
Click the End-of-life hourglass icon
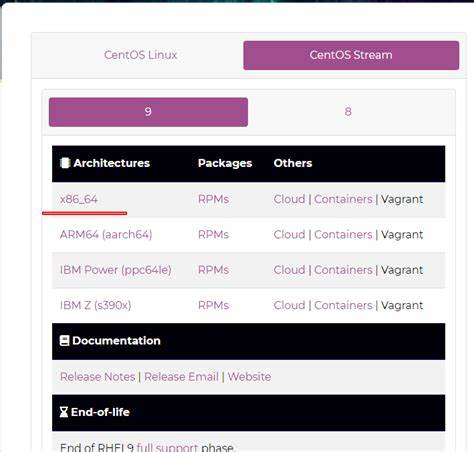pyautogui.click(x=64, y=412)
